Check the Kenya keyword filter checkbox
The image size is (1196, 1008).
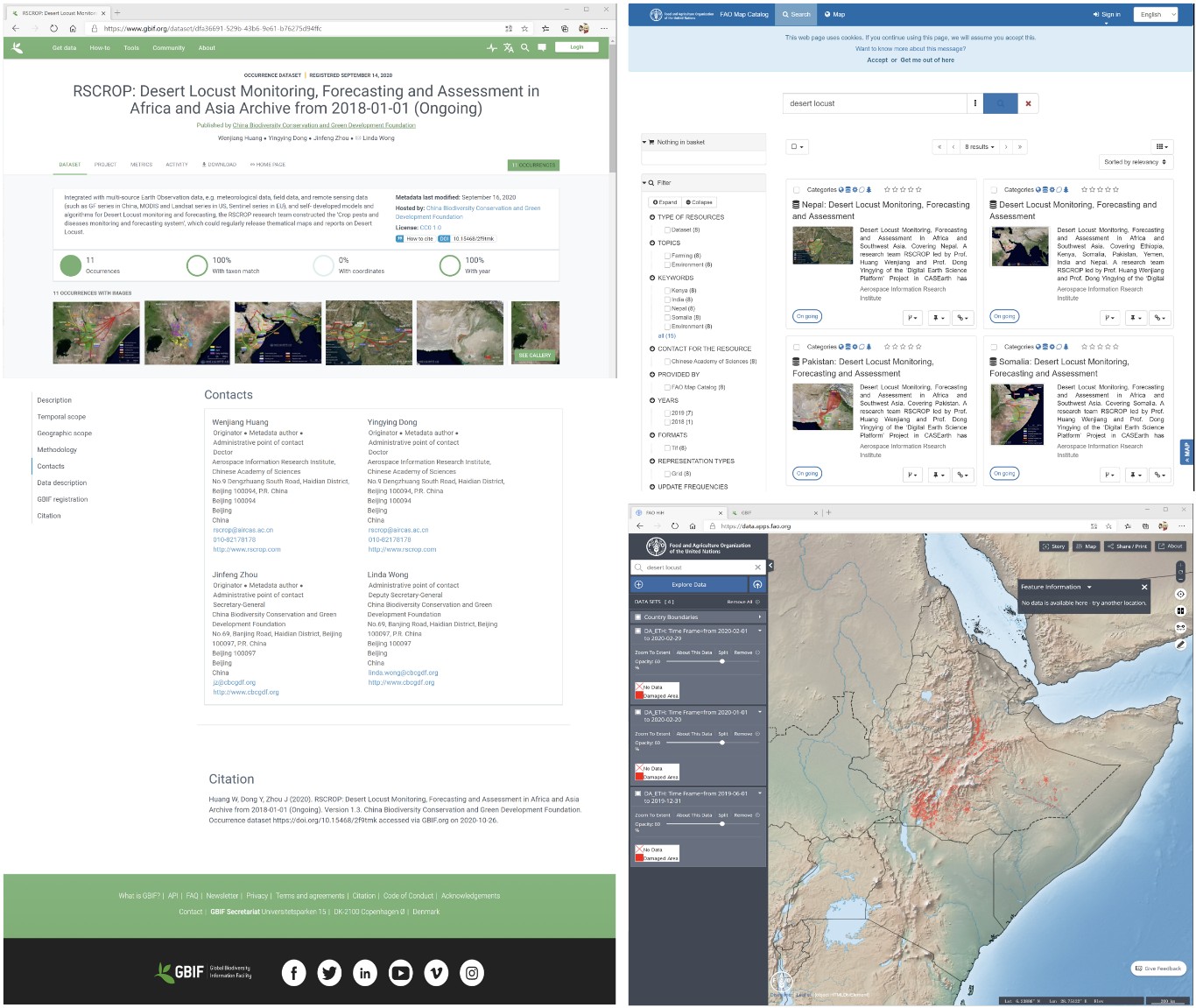667,291
